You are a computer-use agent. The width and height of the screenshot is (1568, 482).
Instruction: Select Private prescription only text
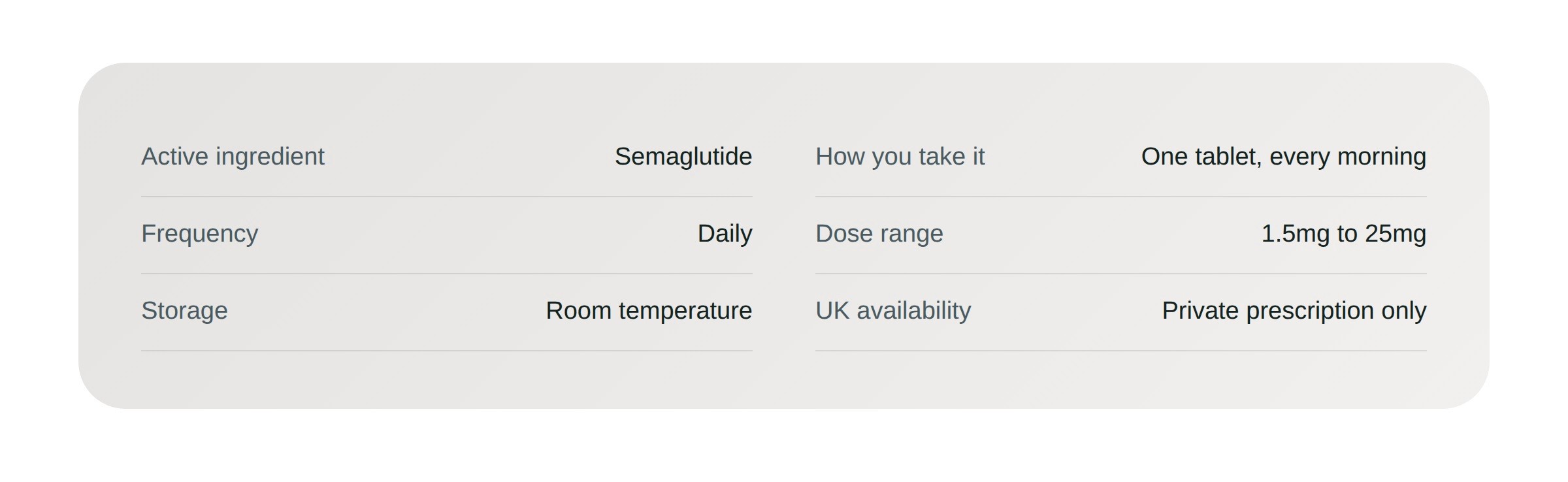pyautogui.click(x=1294, y=311)
